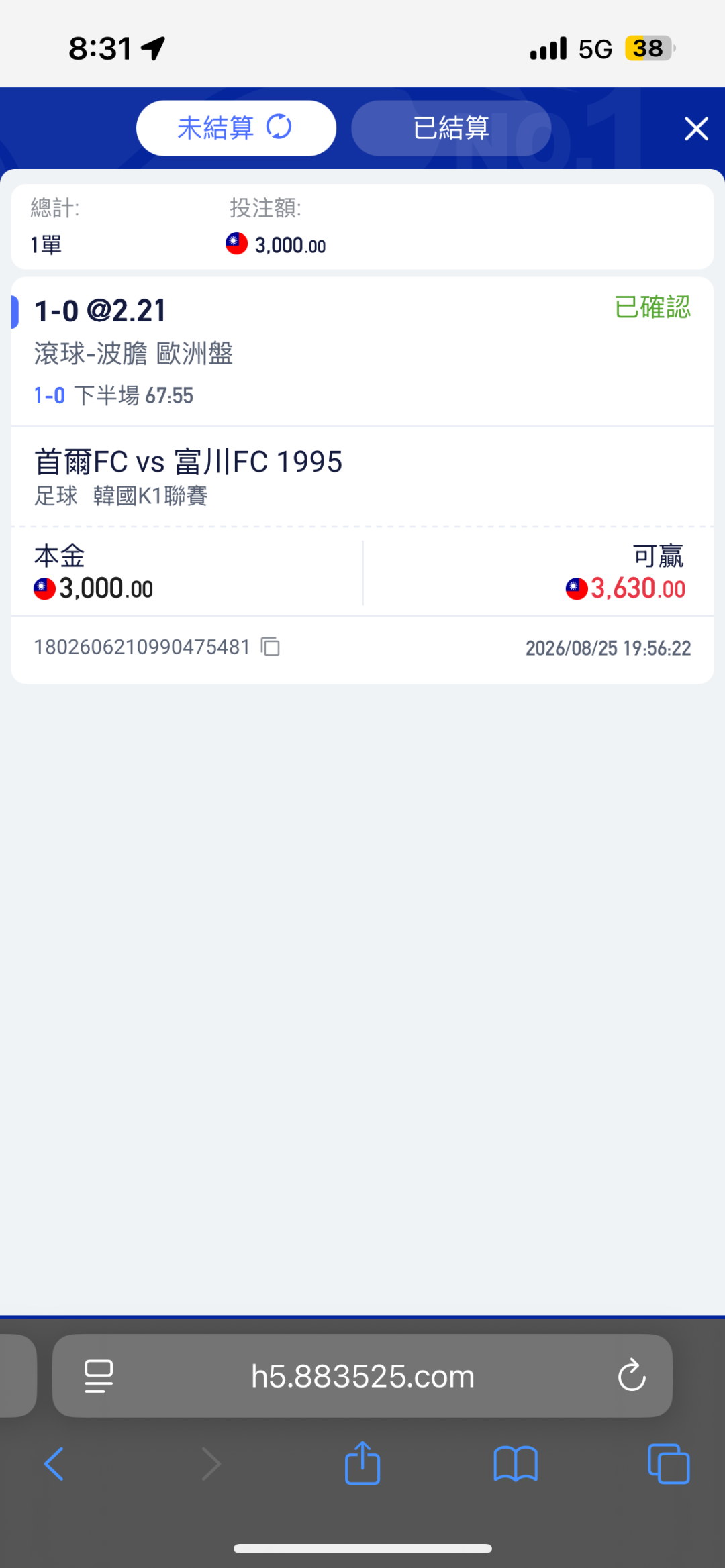This screenshot has width=725, height=1568.
Task: Switch to the 已結算 tab
Action: [451, 128]
